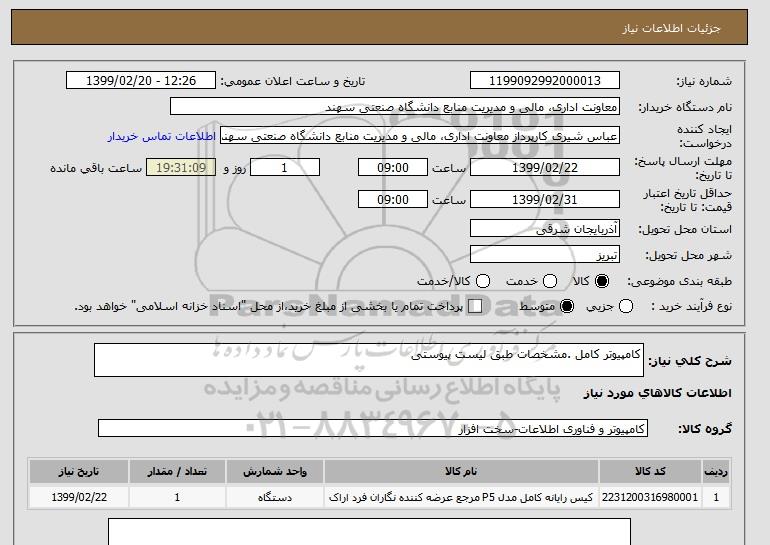
Task: Click the جزئیات اطلاعات نیاز header title
Action: [671, 28]
